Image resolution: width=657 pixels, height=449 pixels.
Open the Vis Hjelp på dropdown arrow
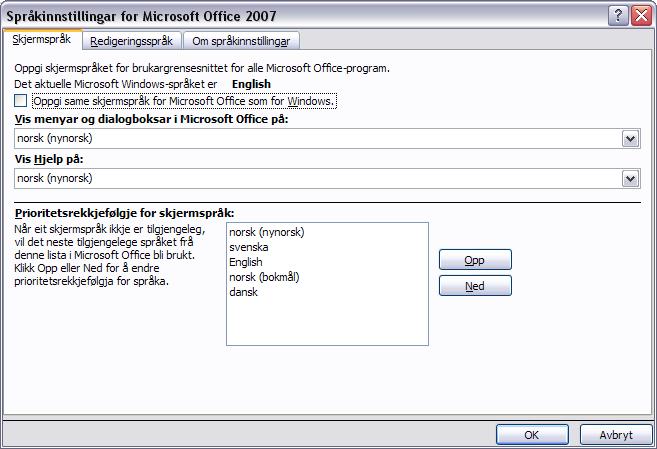coord(631,179)
